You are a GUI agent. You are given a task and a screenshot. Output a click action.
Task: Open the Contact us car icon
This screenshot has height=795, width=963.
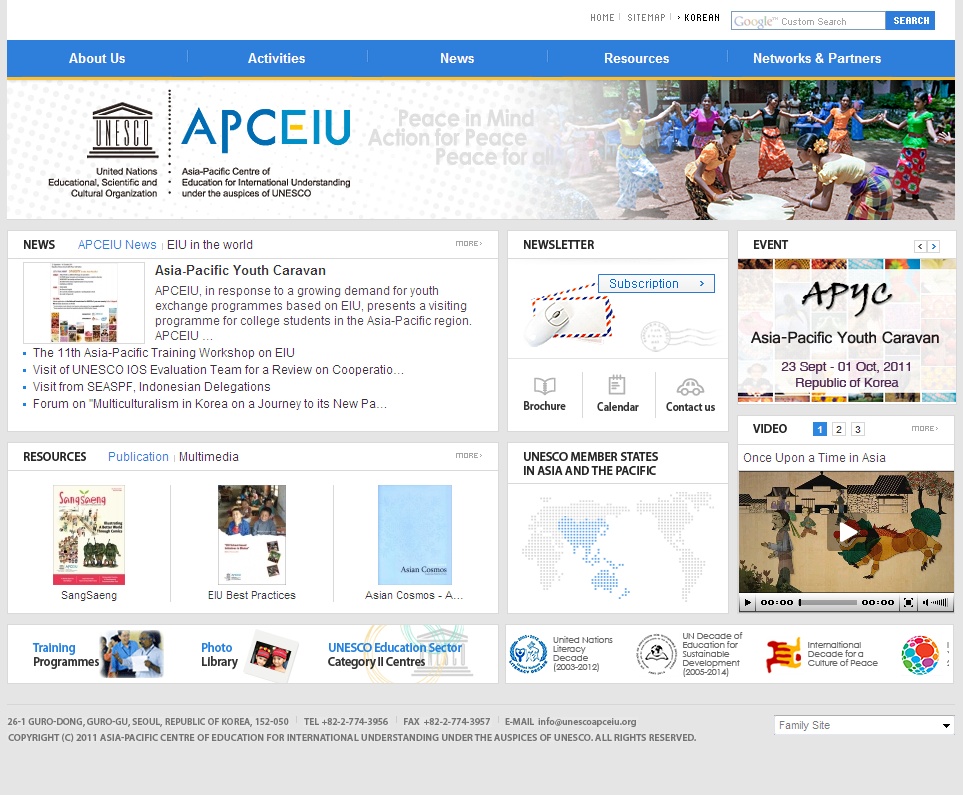click(x=690, y=387)
